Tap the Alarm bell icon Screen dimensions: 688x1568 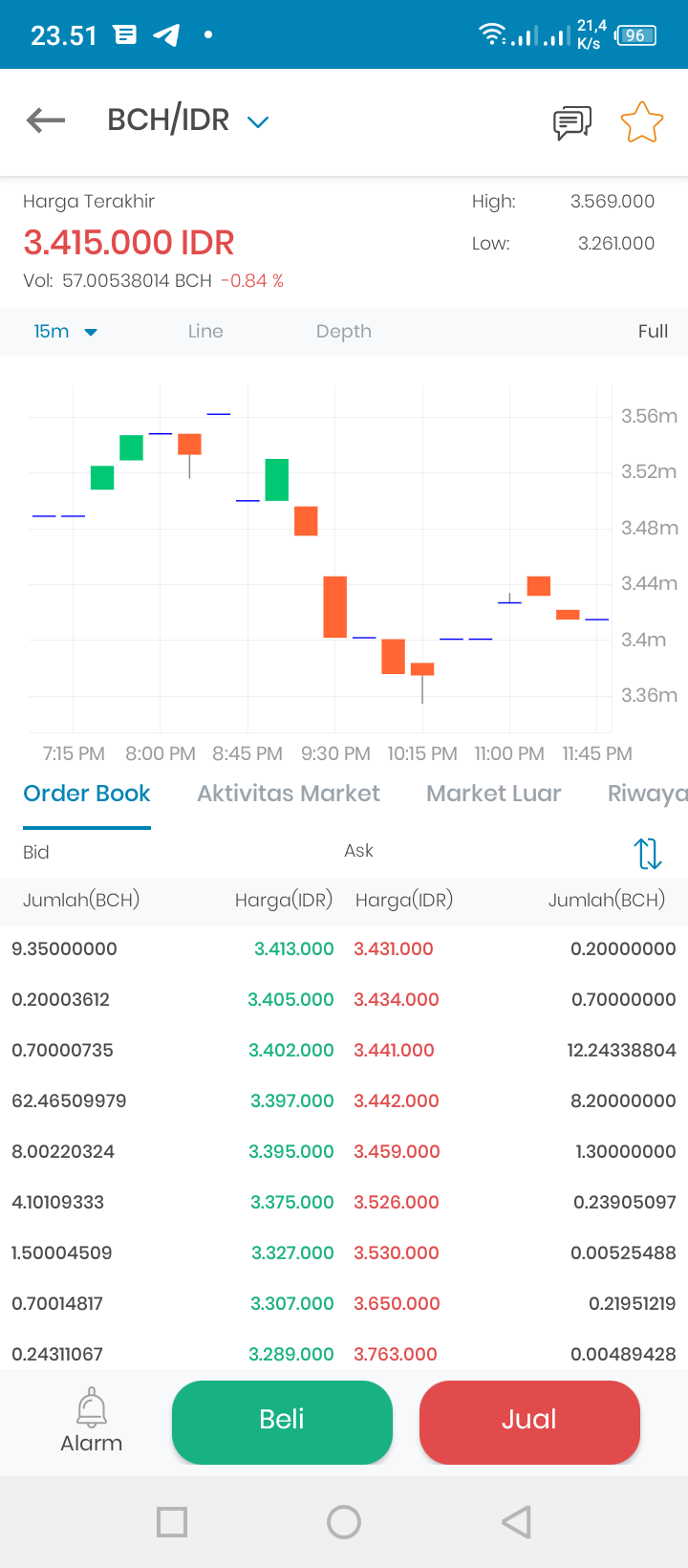pyautogui.click(x=92, y=1407)
